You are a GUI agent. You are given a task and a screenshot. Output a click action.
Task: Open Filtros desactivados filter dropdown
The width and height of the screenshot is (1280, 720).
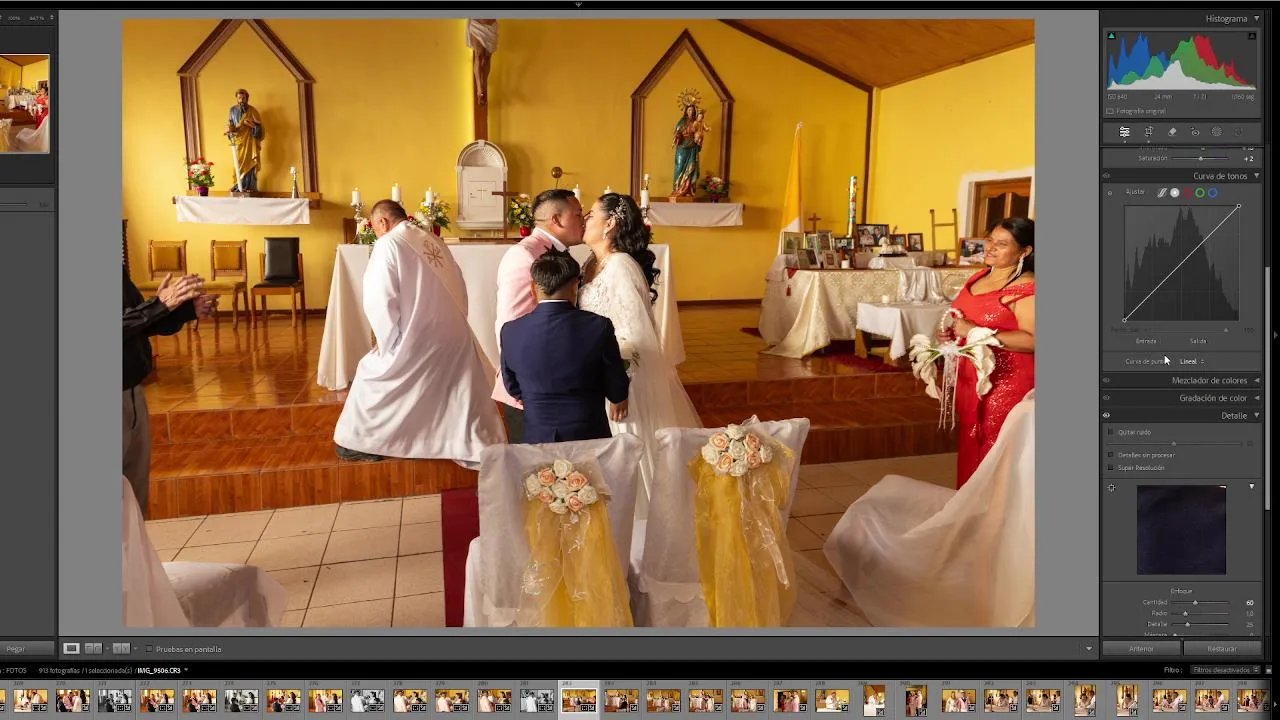[x=1226, y=670]
